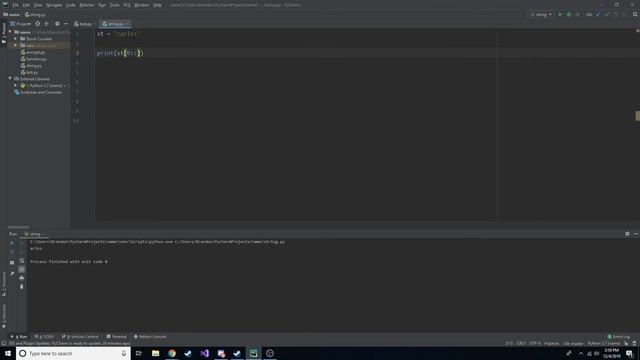
Task: Click the PyCharm taskbar icon
Action: 253,353
